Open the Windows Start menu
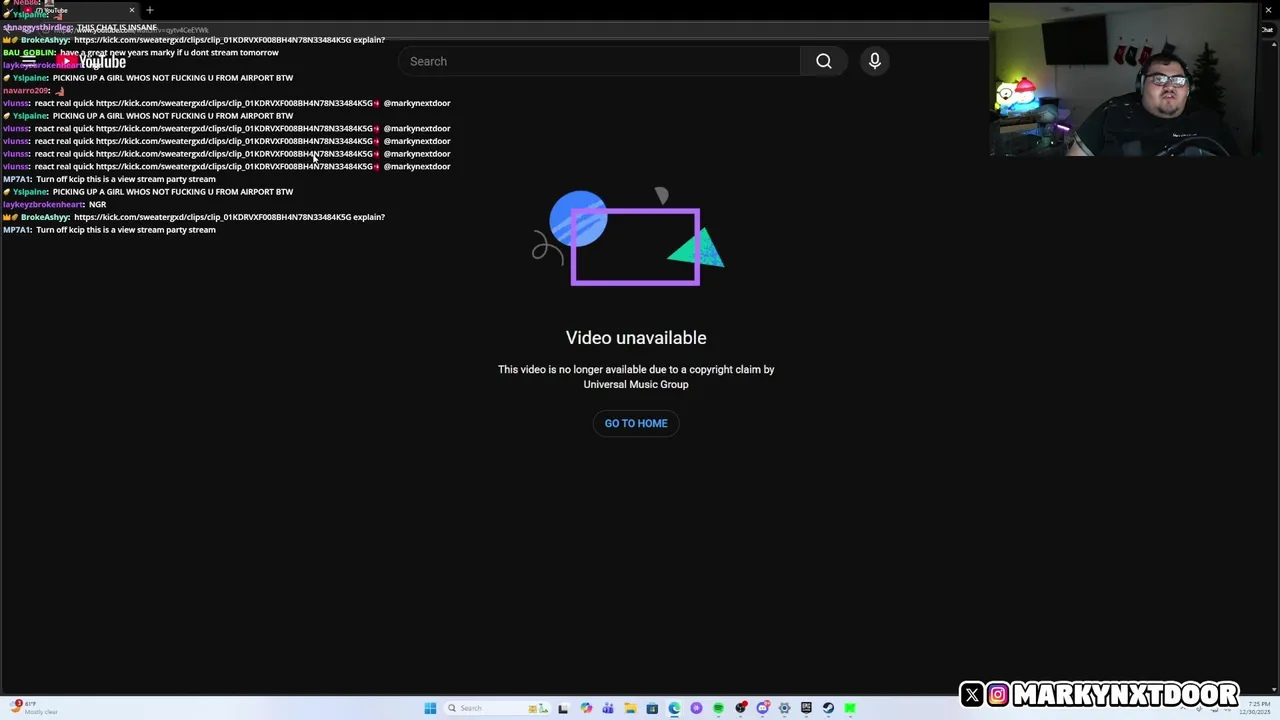This screenshot has width=1280, height=720. click(430, 708)
